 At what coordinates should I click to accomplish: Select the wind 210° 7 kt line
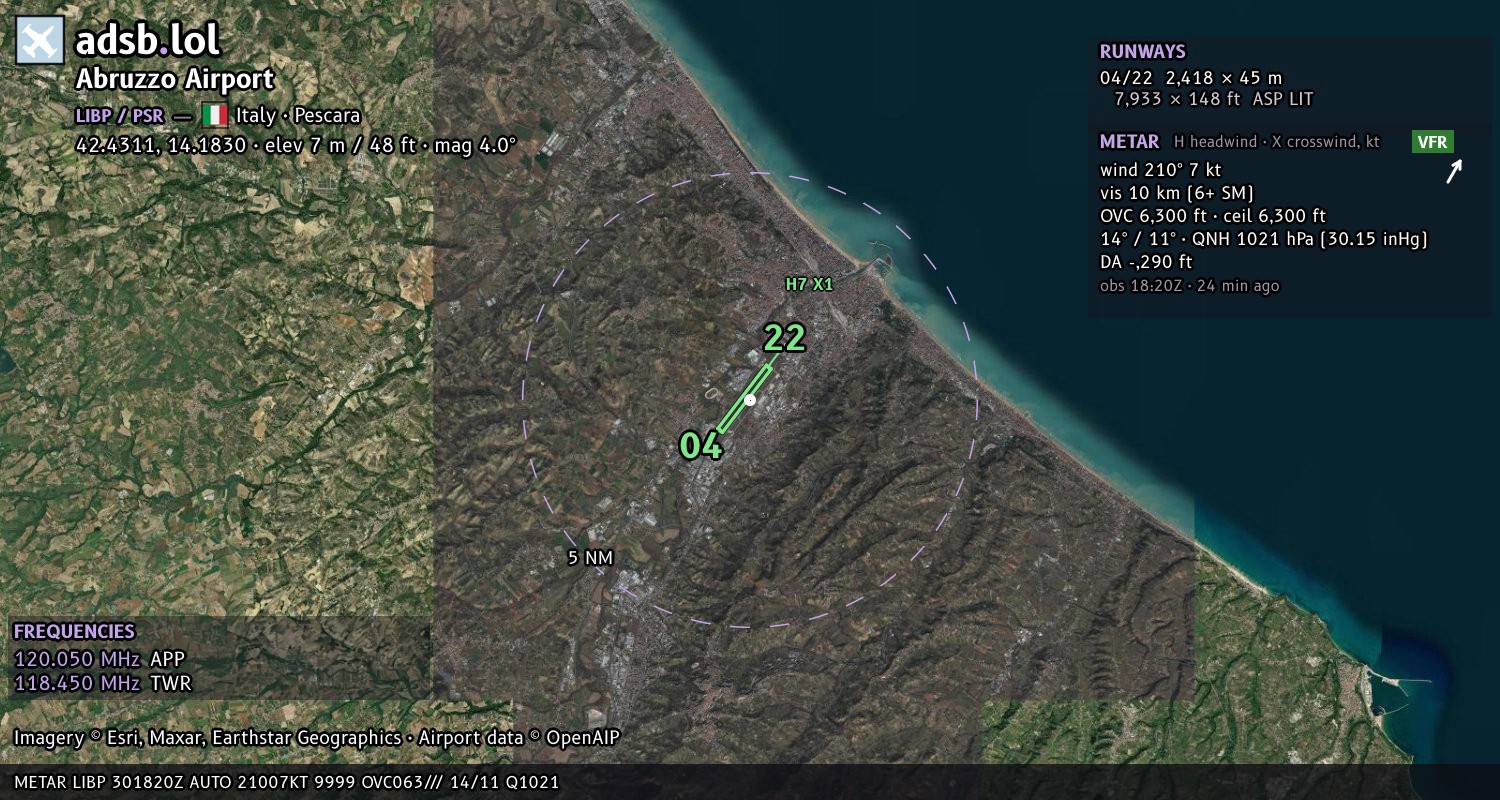[1161, 170]
